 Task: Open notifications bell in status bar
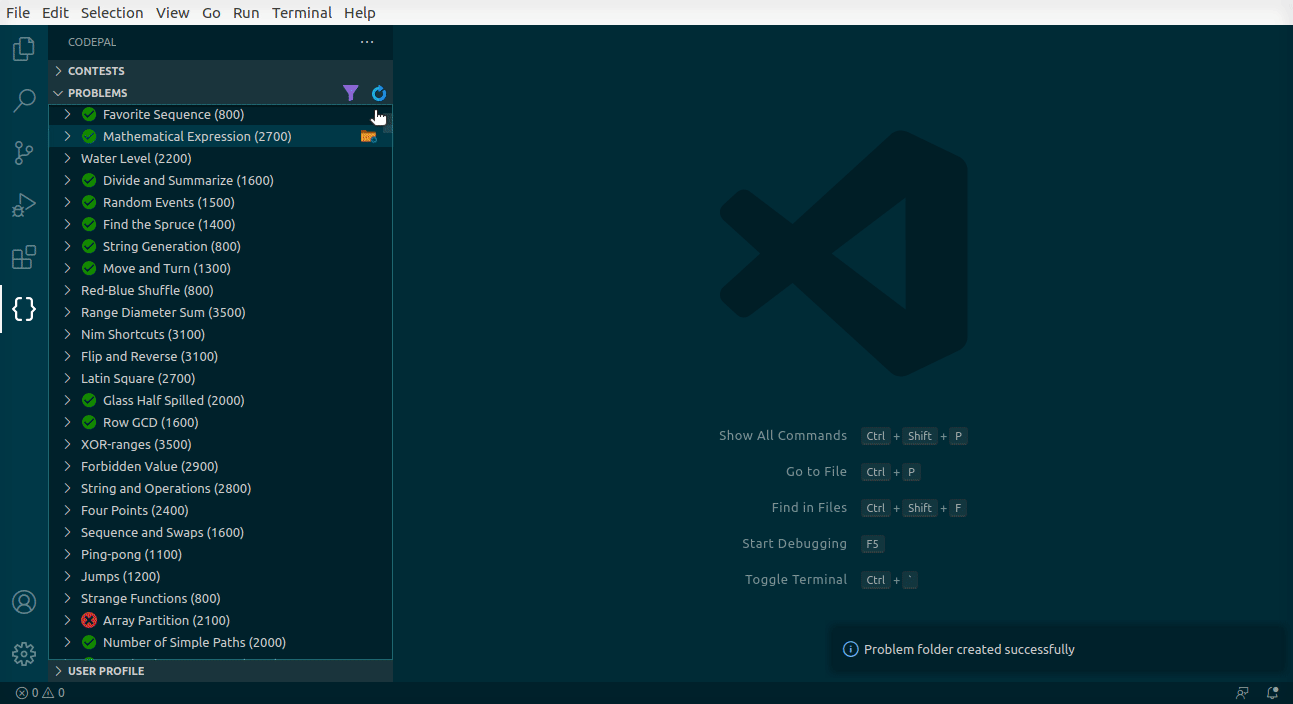pyautogui.click(x=1273, y=692)
